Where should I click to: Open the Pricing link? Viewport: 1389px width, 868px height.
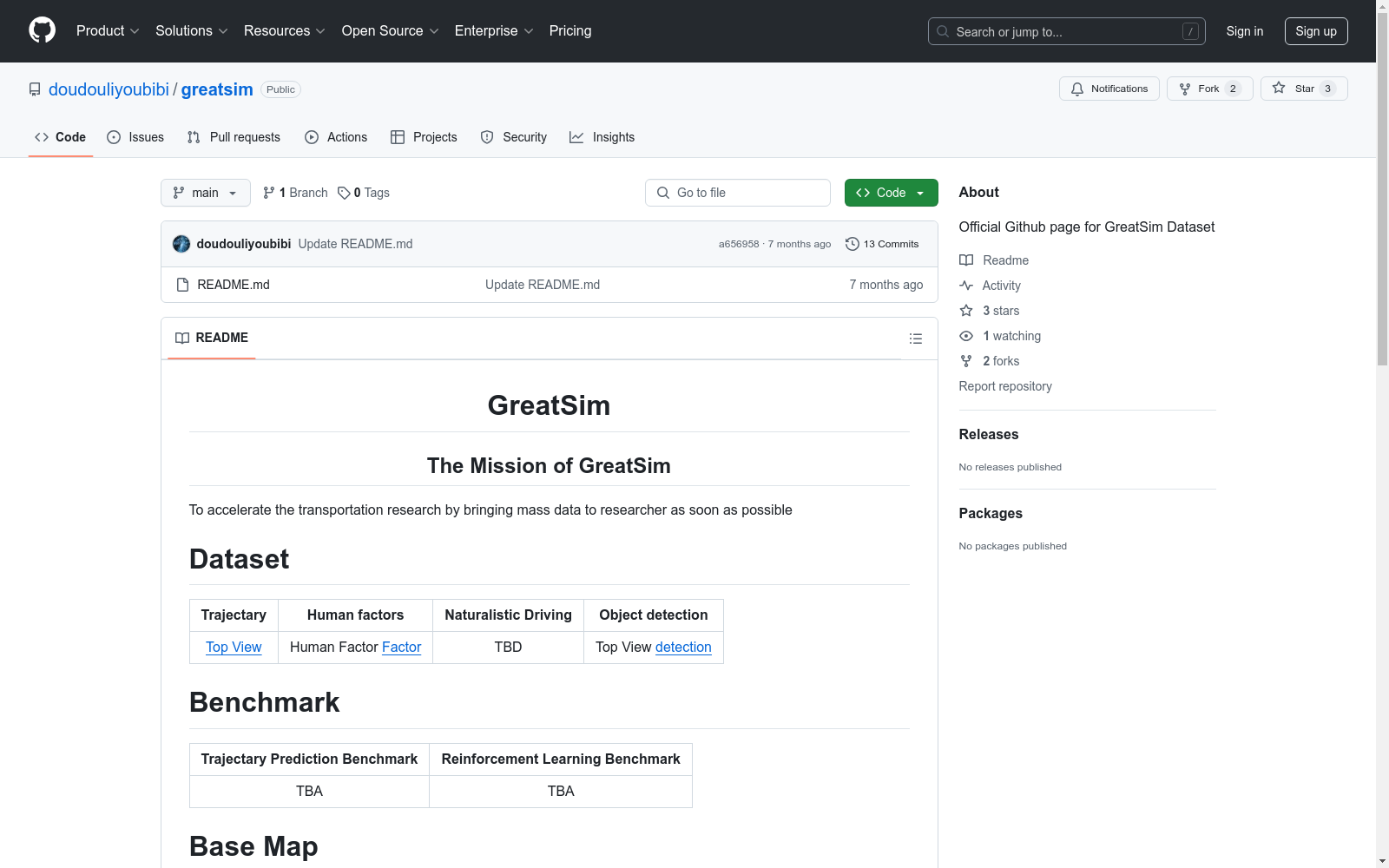click(570, 31)
